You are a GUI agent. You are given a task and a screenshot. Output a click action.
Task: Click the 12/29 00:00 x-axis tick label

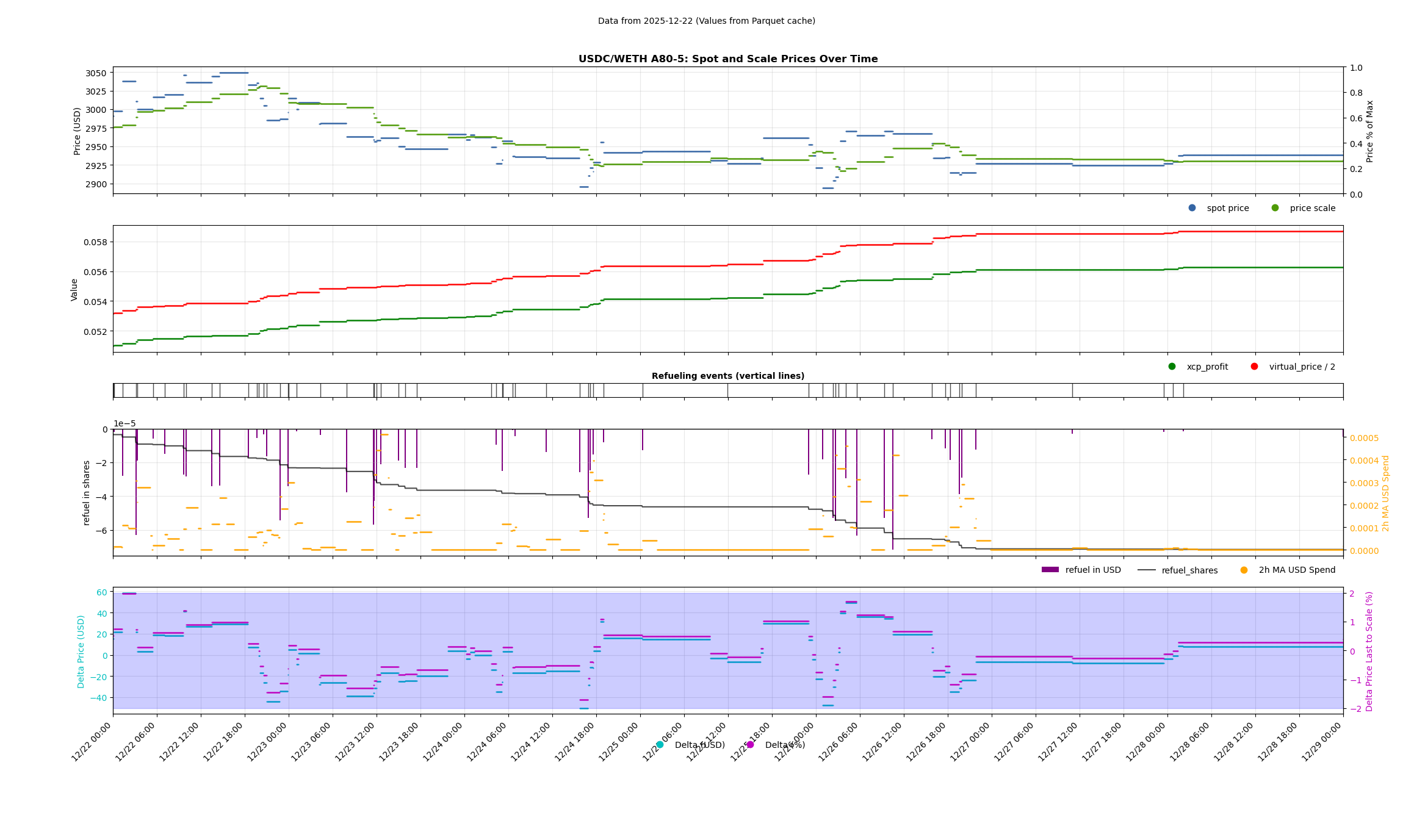click(x=1323, y=741)
